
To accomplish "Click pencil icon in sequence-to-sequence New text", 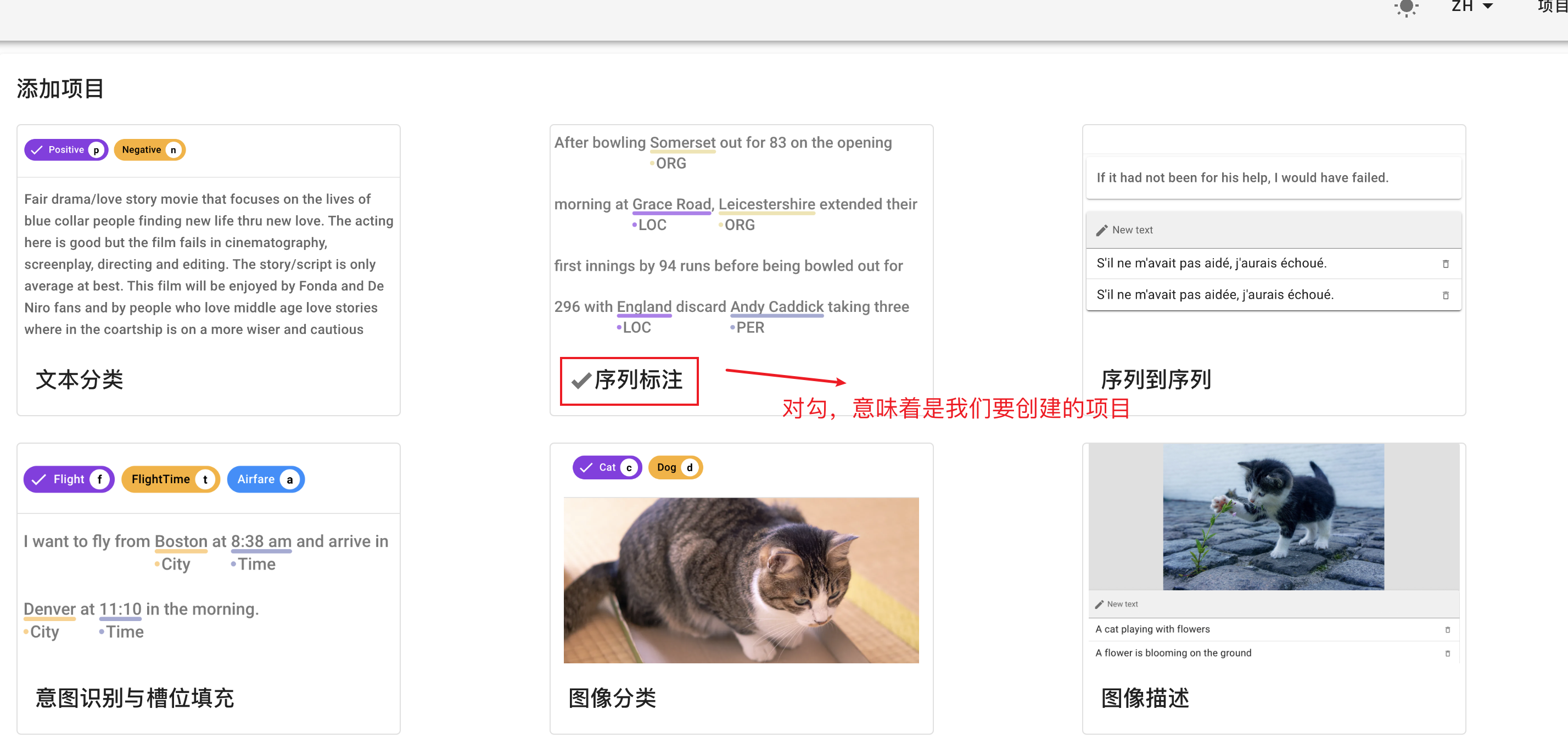I will (1101, 230).
